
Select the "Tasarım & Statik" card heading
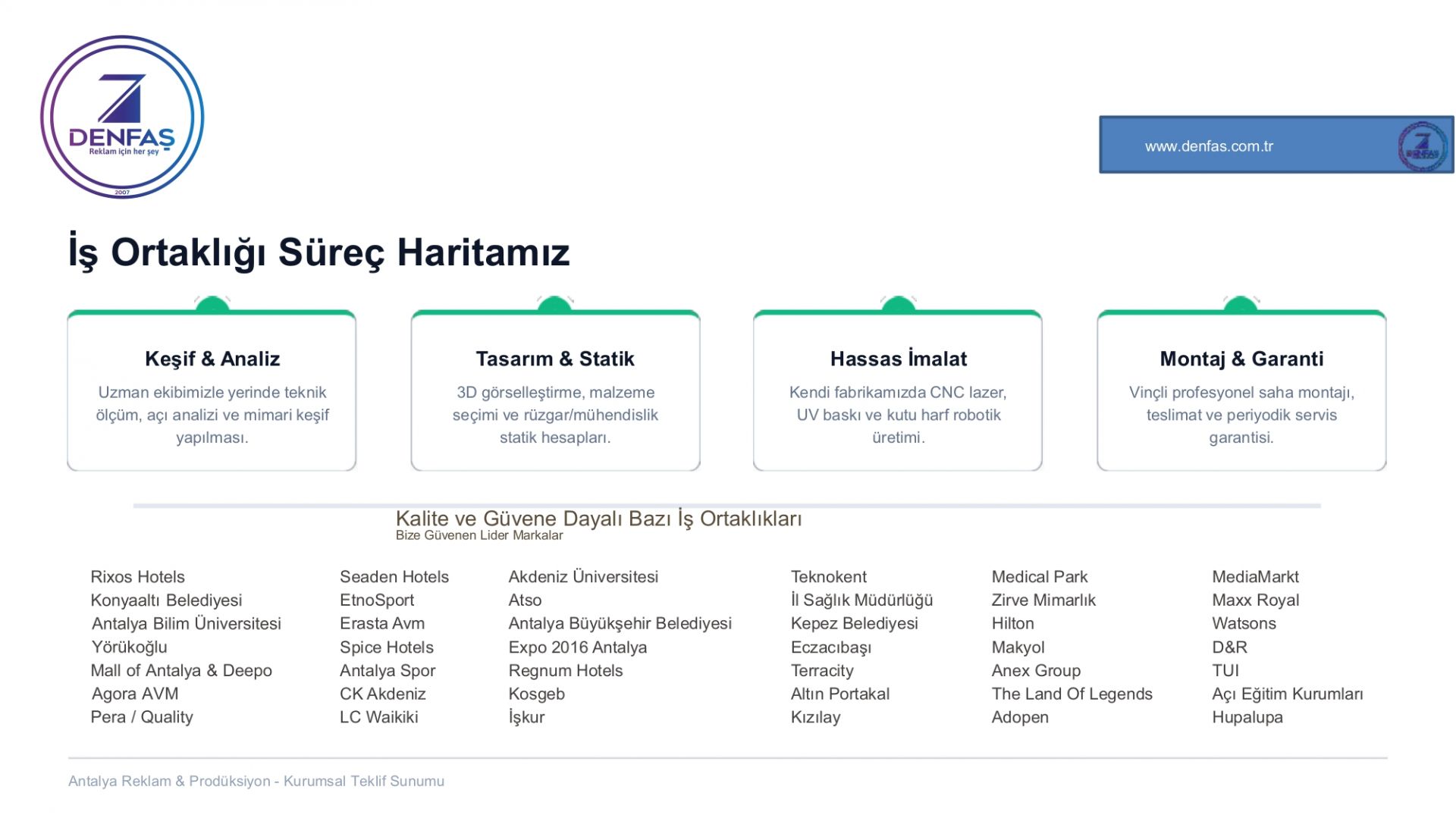click(x=555, y=359)
